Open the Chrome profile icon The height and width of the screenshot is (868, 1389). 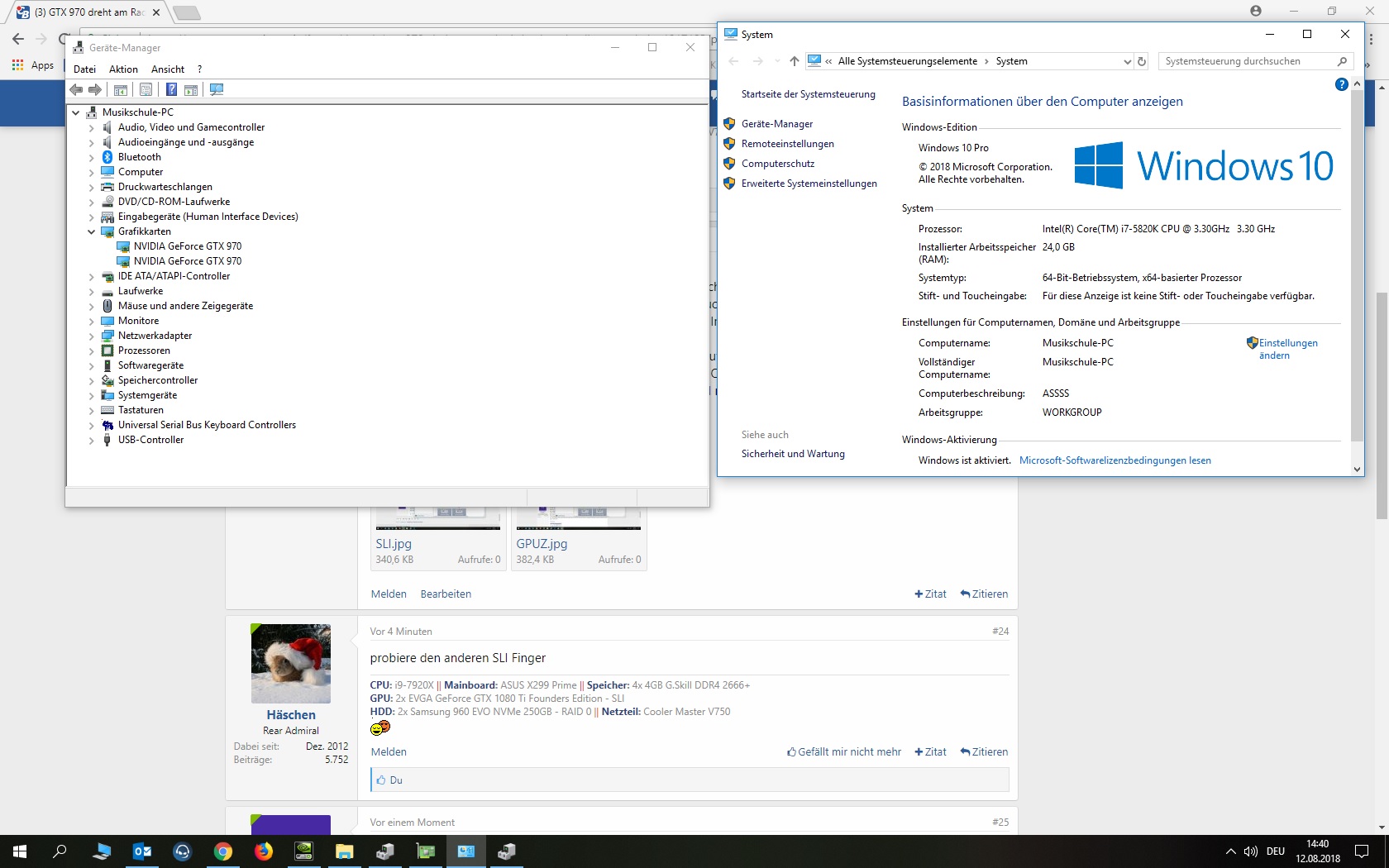point(1256,11)
